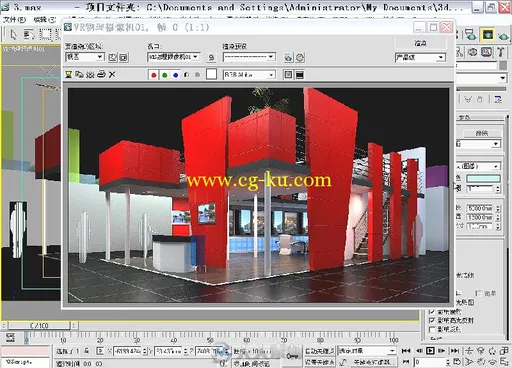This screenshot has height=368, width=512.
Task: Open the viewport selection dropdown
Action: click(174, 57)
